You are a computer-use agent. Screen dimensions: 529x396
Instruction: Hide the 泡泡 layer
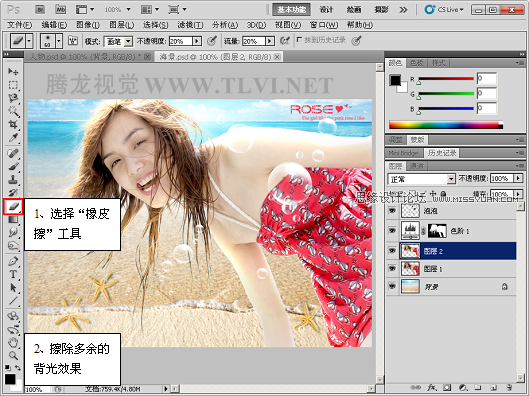click(x=392, y=211)
